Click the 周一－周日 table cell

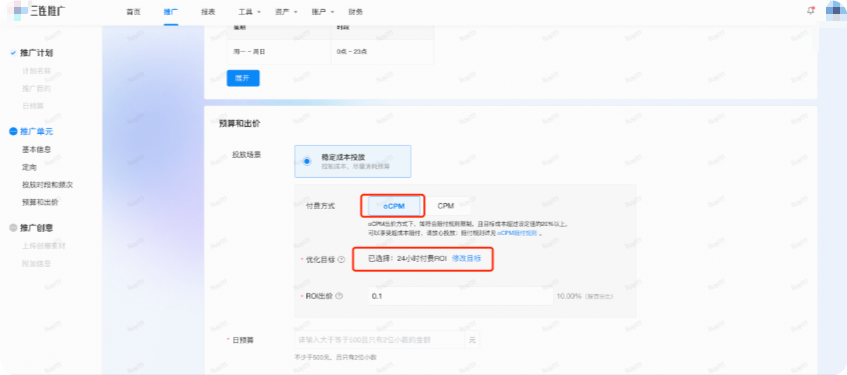[279, 52]
